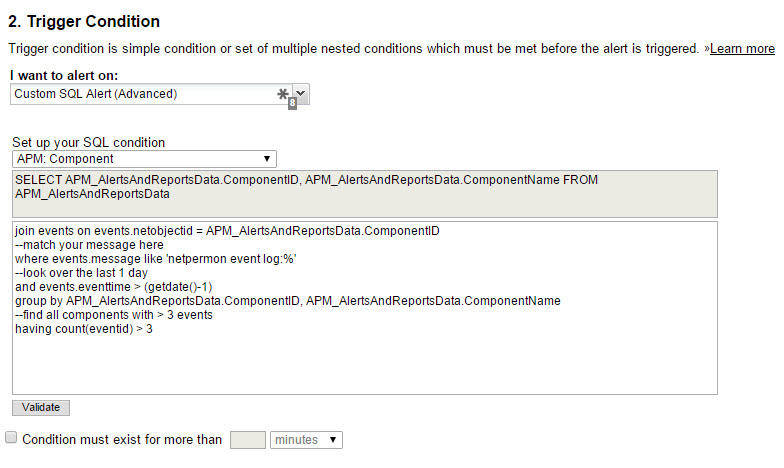
Task: Open the Learn more link
Action: [x=742, y=48]
